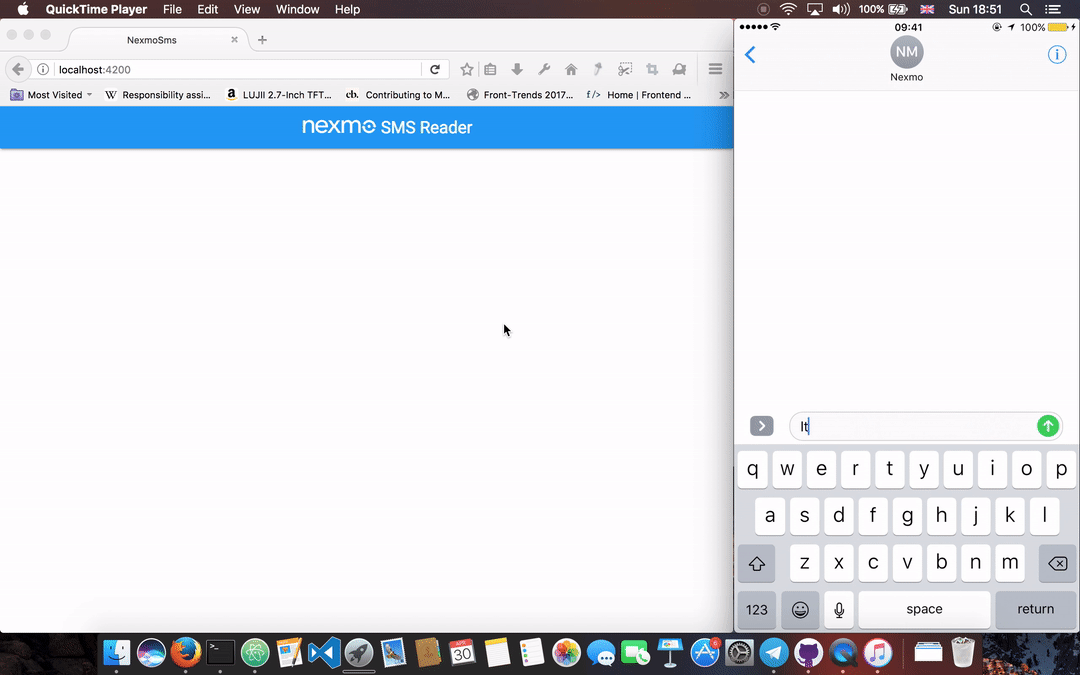
Task: Tap the NM contact avatar
Action: click(x=906, y=52)
